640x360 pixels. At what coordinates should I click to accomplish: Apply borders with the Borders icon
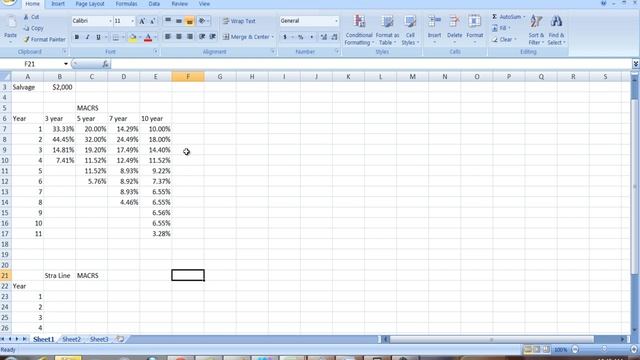coord(116,38)
